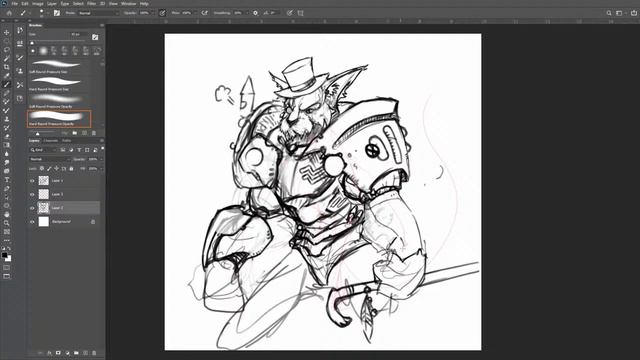
Task: Switch to the Paths tab
Action: 67,141
